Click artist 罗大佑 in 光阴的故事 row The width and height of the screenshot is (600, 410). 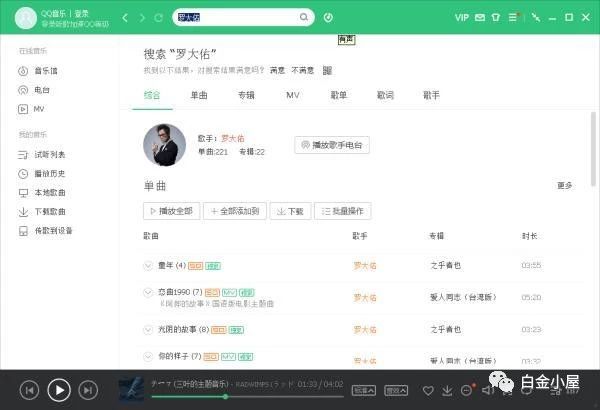365,330
